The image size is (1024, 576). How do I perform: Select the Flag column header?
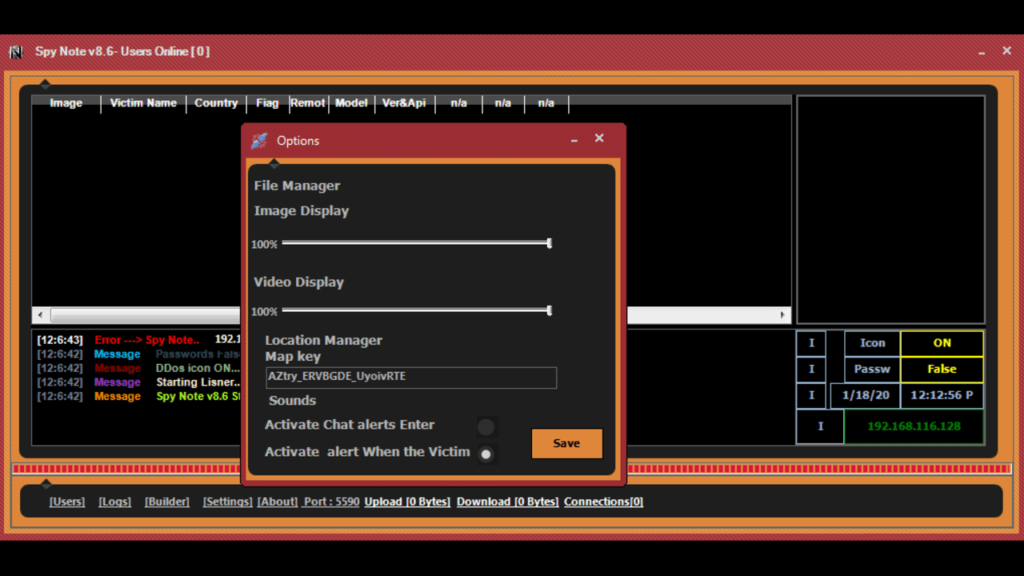click(267, 103)
